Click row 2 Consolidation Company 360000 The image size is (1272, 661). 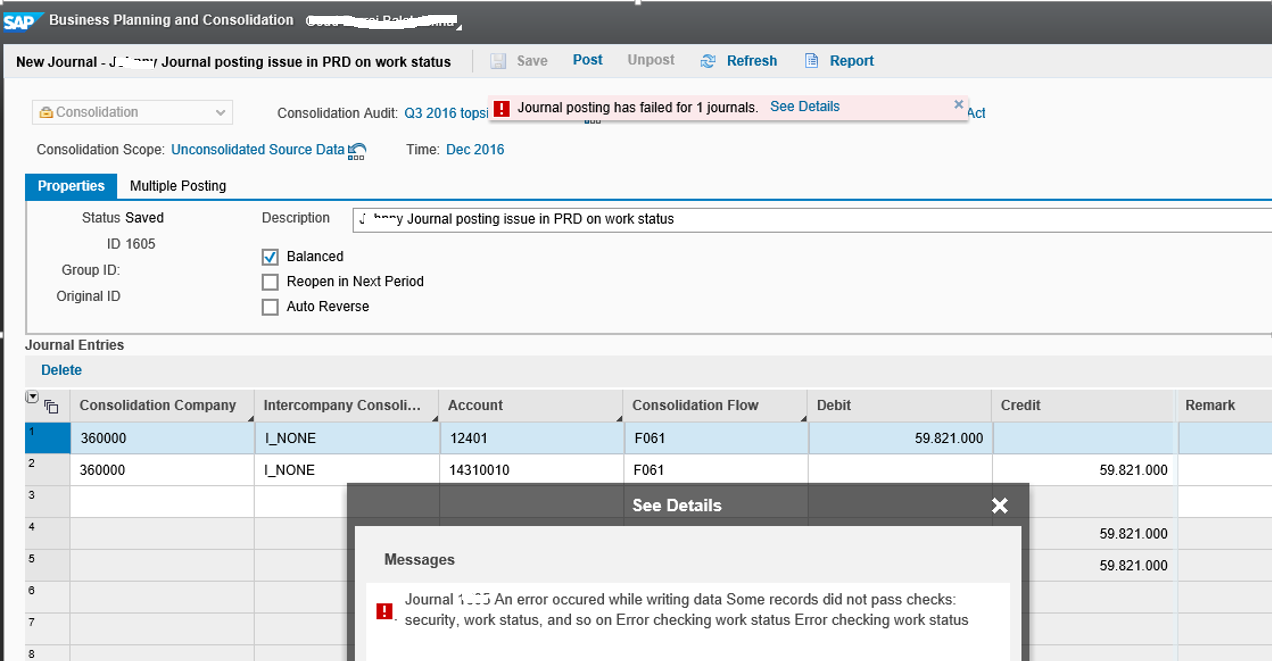[162, 470]
